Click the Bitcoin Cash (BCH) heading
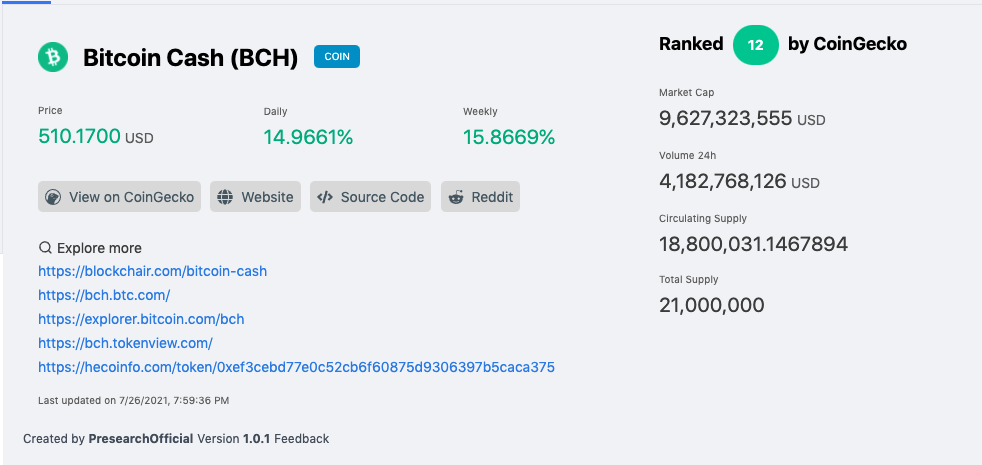Image resolution: width=982 pixels, height=465 pixels. (x=190, y=58)
